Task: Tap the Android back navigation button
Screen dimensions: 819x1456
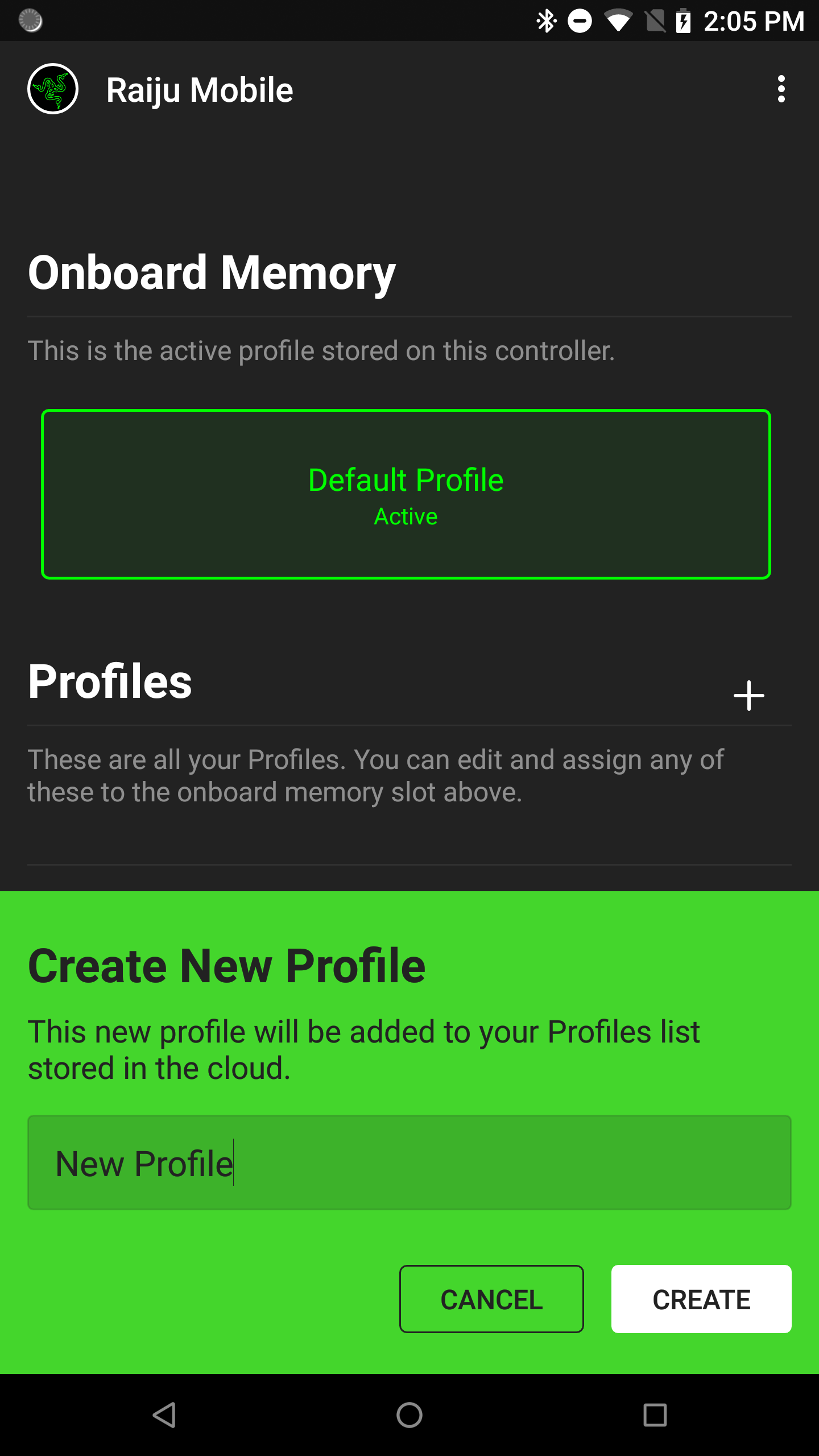Action: click(x=164, y=1414)
